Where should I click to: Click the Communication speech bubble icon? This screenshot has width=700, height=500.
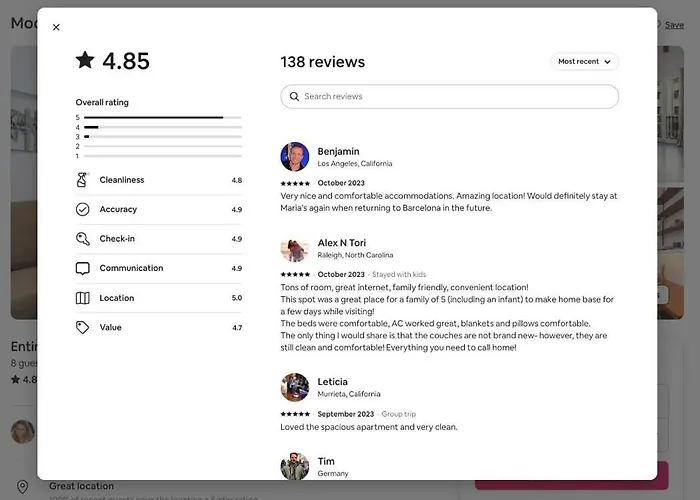click(x=83, y=268)
